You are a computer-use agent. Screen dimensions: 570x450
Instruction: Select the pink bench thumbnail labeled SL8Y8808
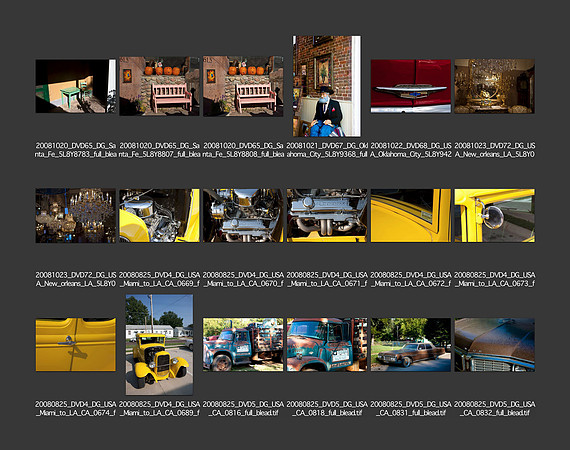pyautogui.click(x=243, y=86)
